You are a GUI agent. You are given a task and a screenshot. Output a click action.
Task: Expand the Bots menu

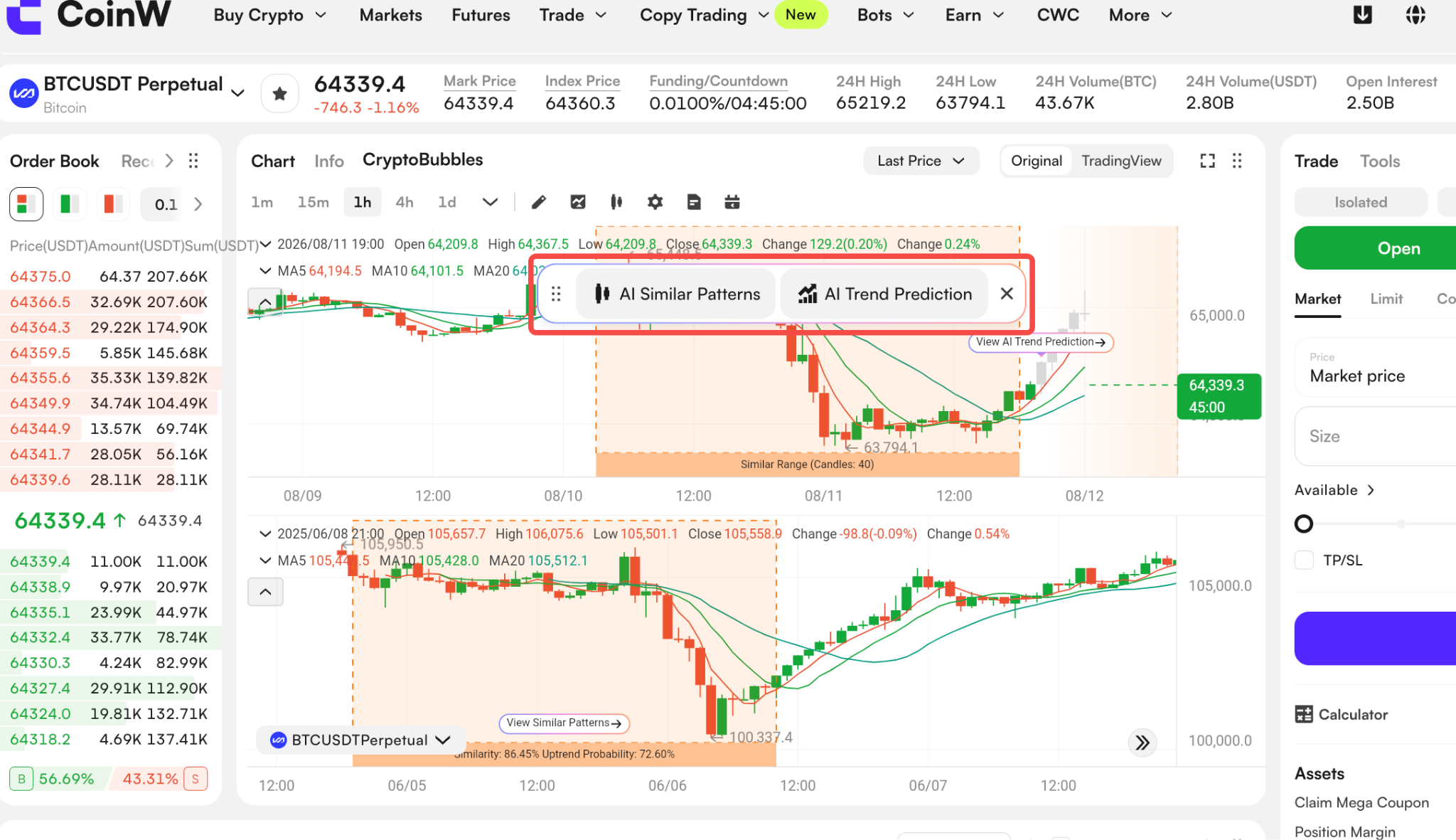(886, 15)
